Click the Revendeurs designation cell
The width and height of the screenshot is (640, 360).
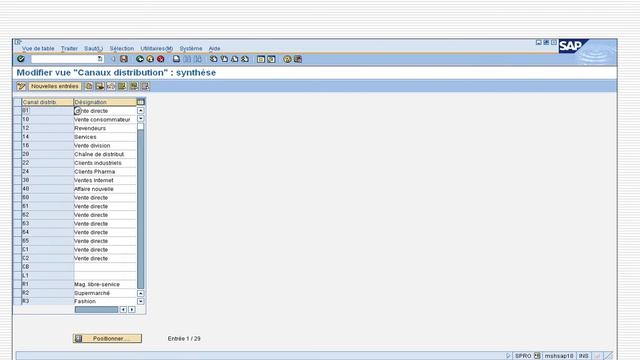click(x=105, y=128)
